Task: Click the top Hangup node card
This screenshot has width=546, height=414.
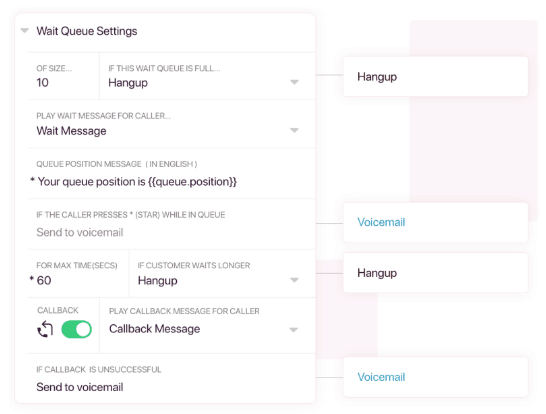Action: [x=436, y=77]
